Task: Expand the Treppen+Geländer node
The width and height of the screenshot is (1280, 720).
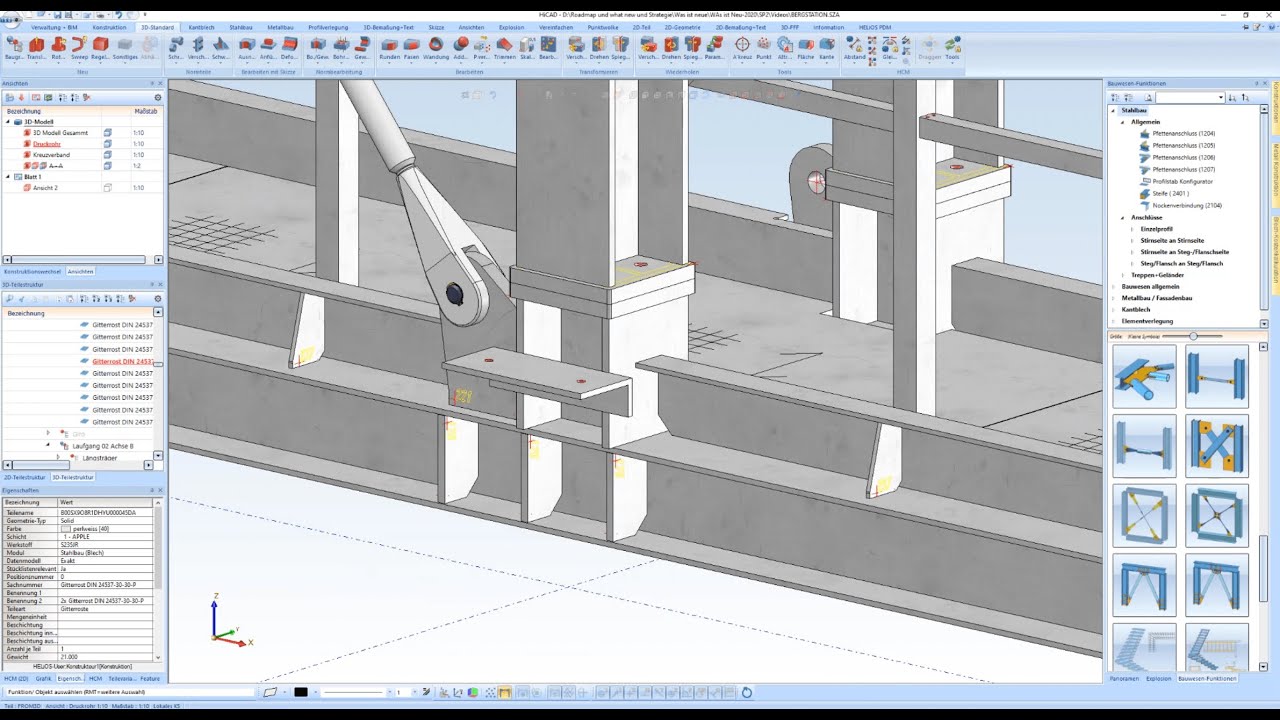Action: (x=1123, y=274)
